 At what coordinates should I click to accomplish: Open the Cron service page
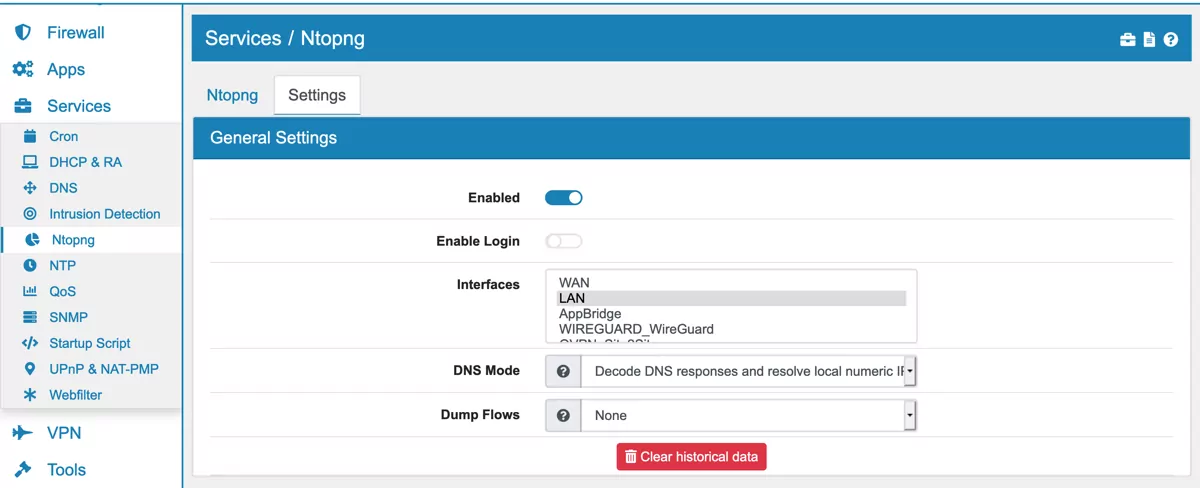63,136
